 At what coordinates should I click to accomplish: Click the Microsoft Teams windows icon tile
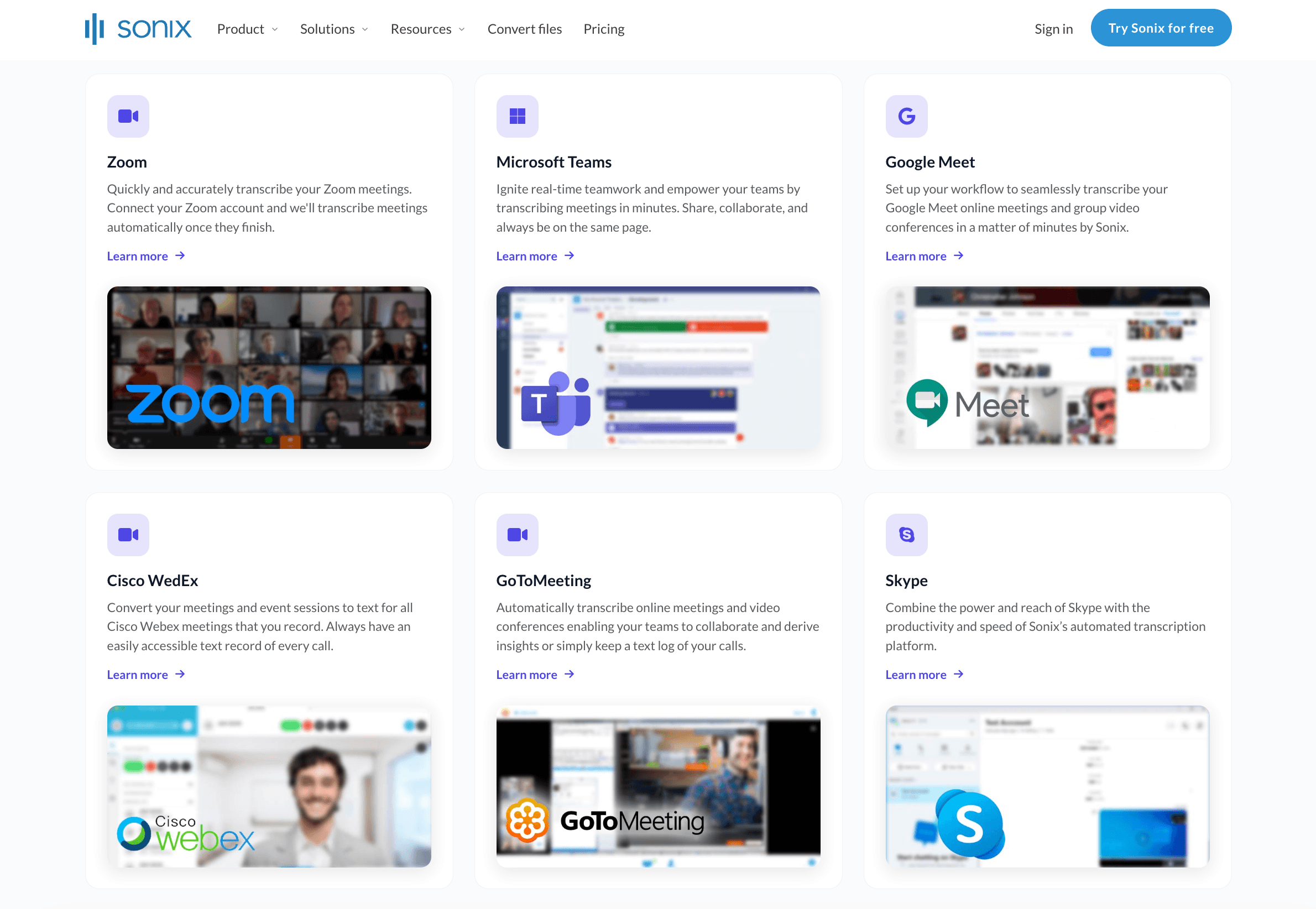(x=517, y=116)
